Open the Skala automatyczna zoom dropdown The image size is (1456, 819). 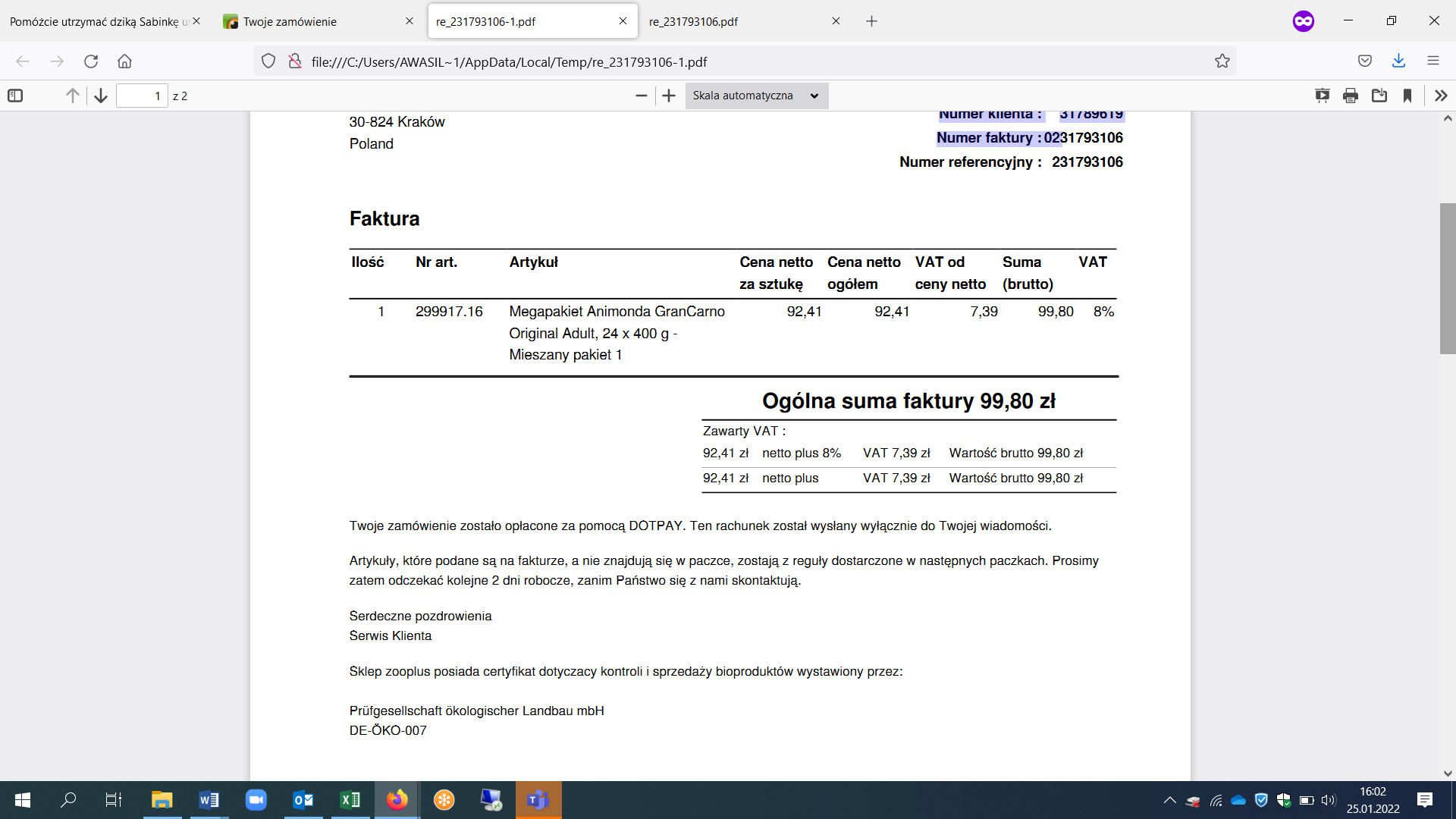[756, 96]
